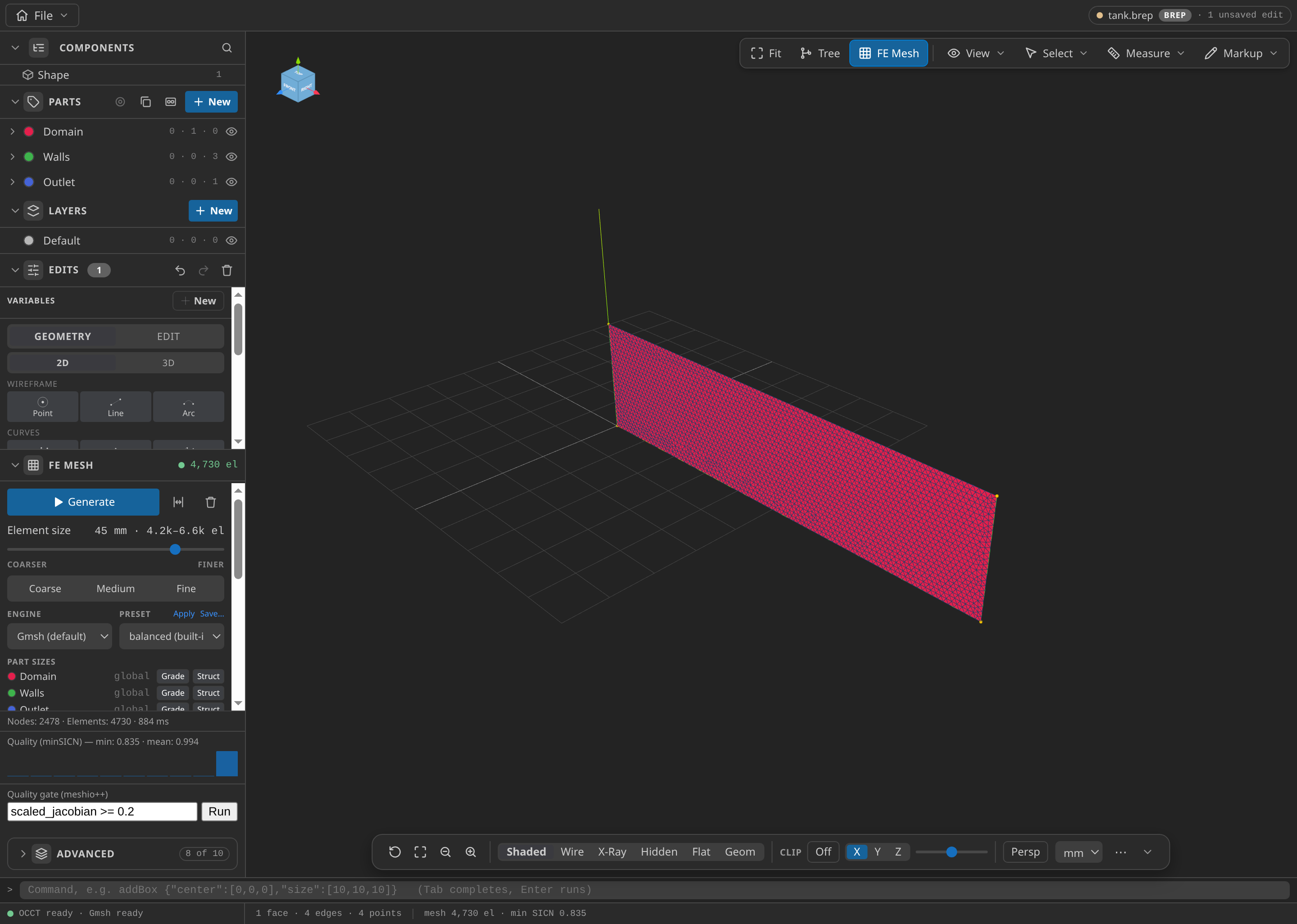This screenshot has height=924, width=1297.
Task: Adjust the Element size slider
Action: [116, 550]
